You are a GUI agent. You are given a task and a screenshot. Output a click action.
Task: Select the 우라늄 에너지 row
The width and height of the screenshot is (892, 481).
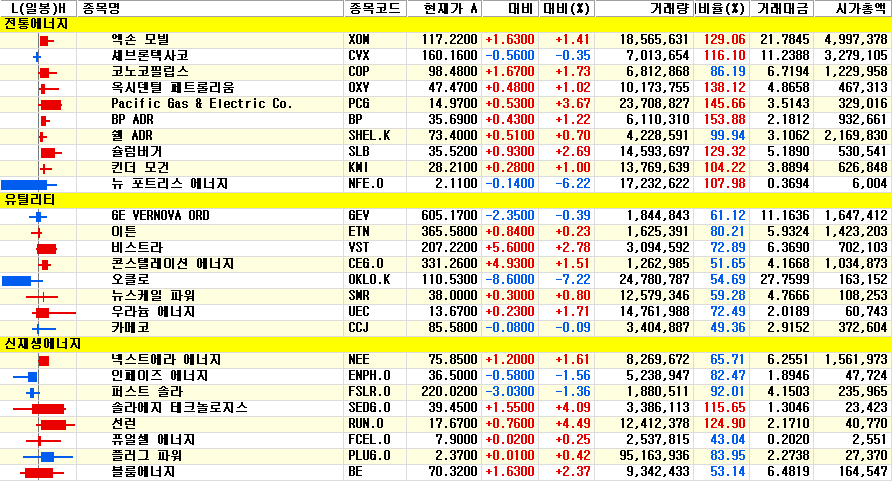click(x=159, y=312)
